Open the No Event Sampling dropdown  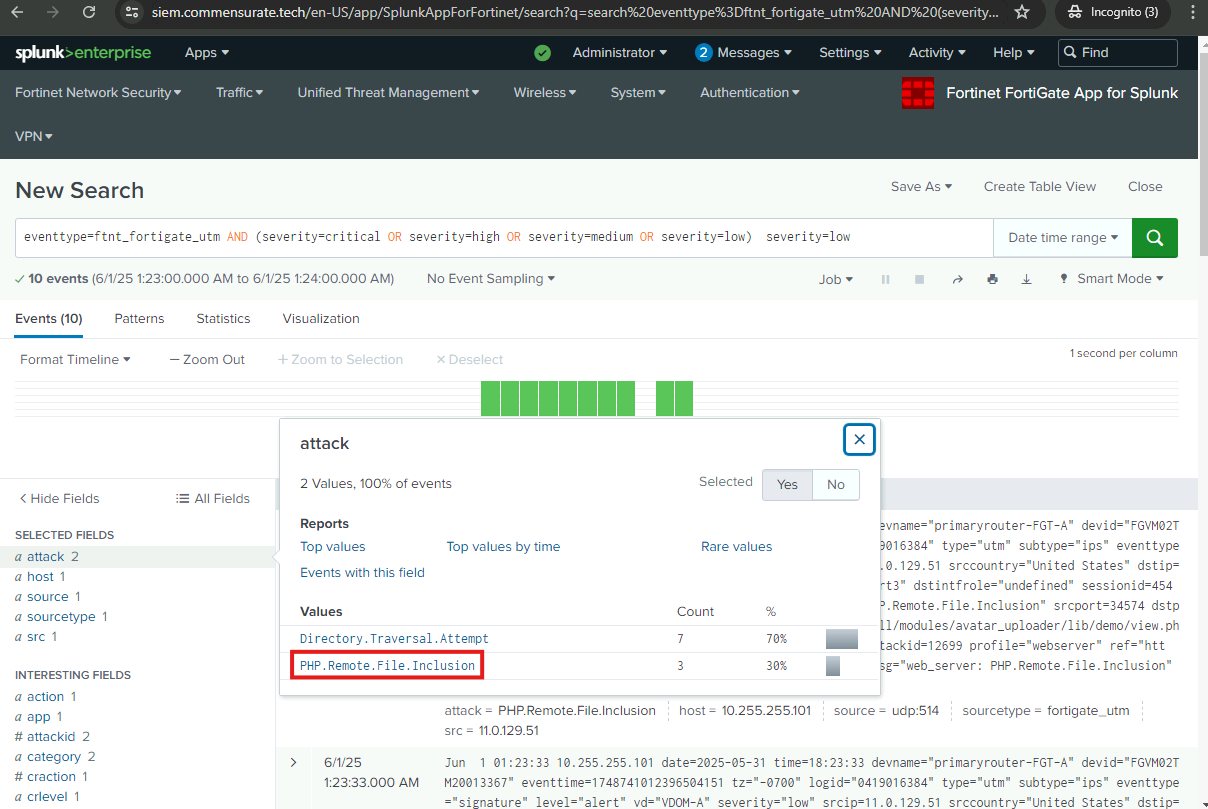tap(490, 279)
